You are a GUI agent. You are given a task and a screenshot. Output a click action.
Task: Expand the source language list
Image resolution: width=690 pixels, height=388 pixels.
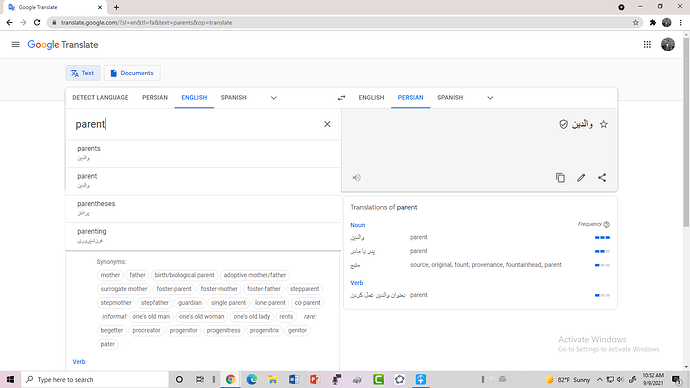coord(274,98)
